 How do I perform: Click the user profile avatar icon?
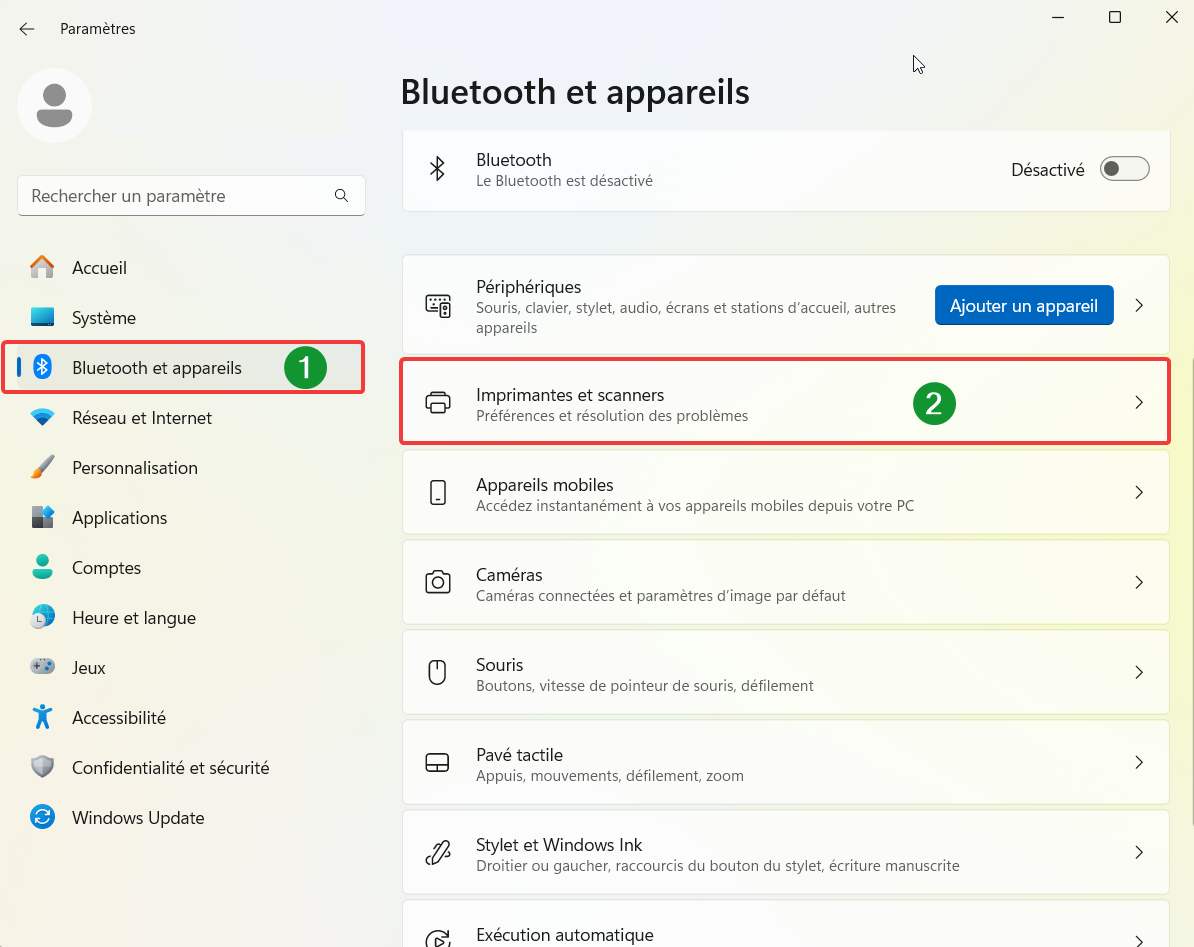pos(55,105)
